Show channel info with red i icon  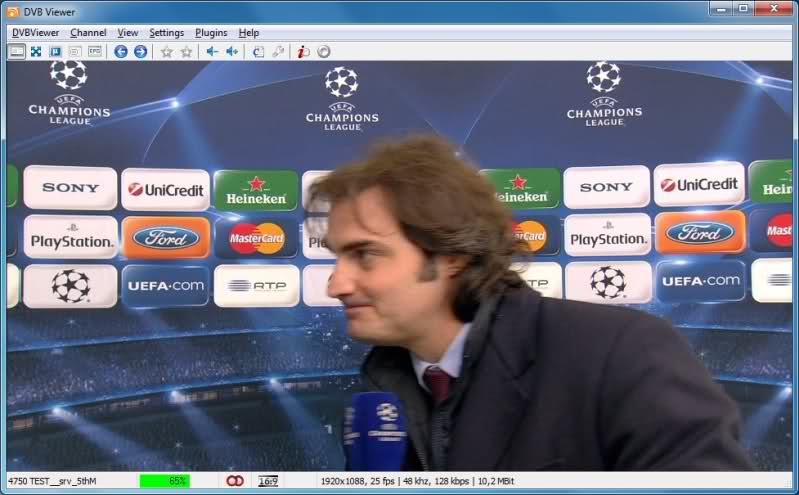click(304, 51)
